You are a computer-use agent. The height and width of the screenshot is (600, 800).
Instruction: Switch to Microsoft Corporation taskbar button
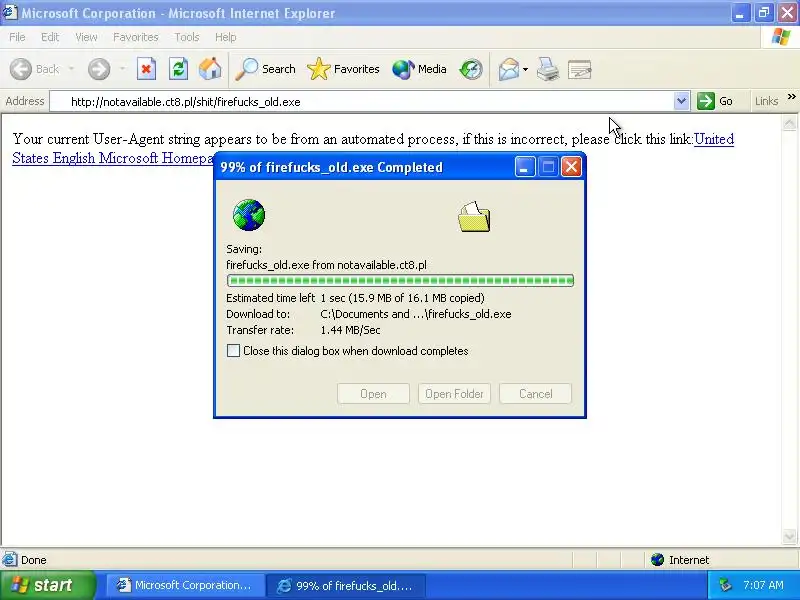coord(185,585)
